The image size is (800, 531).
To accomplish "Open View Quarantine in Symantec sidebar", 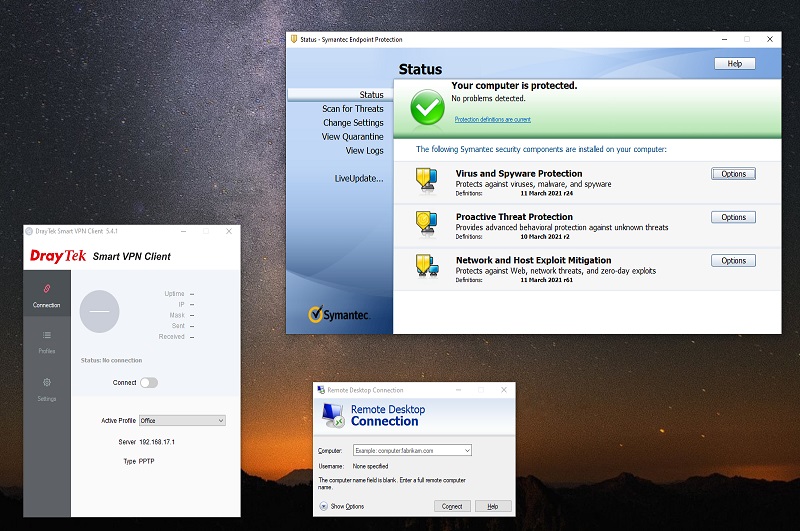I will 353,137.
